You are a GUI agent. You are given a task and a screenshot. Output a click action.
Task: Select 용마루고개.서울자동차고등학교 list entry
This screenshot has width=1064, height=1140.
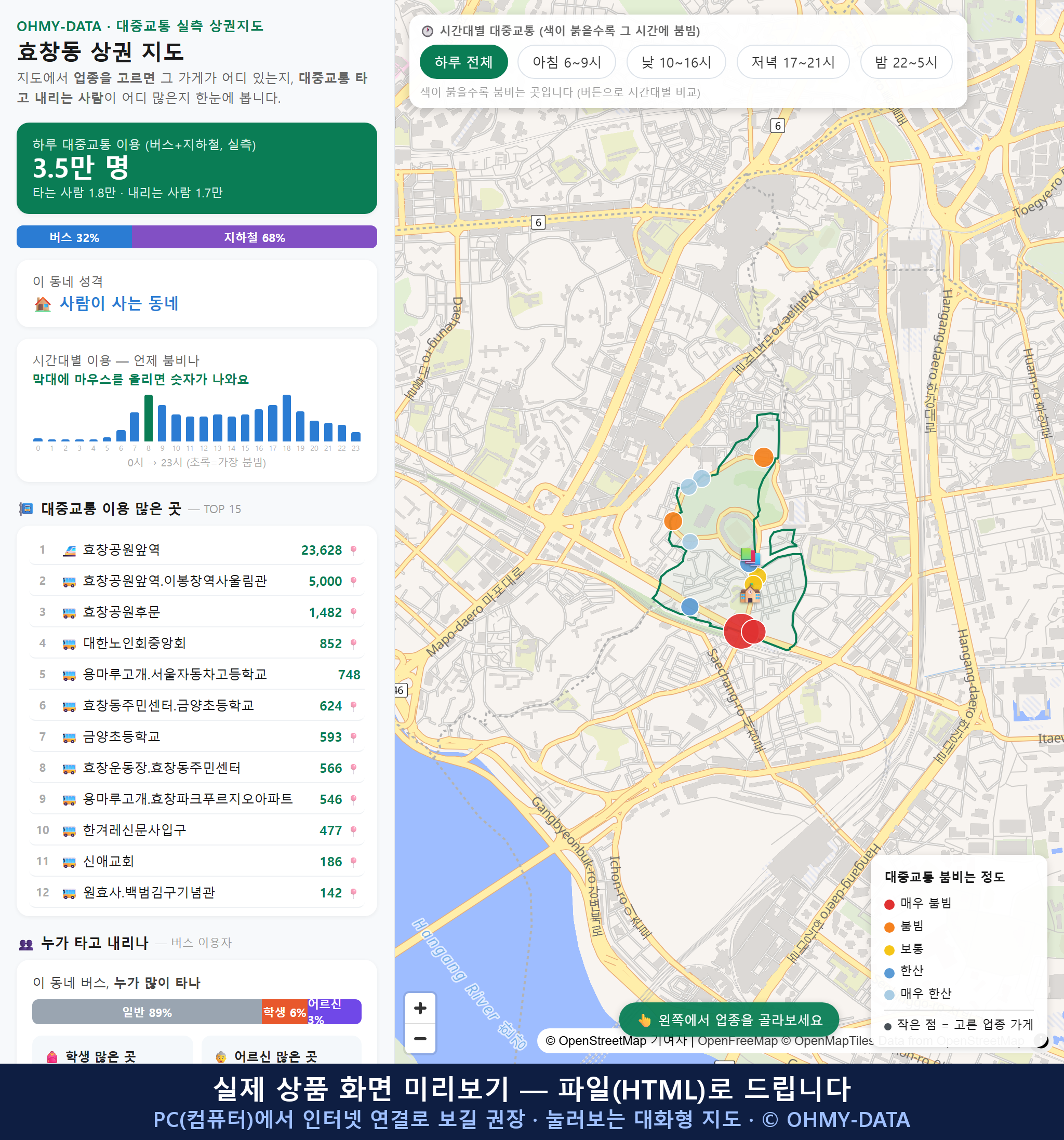(197, 675)
